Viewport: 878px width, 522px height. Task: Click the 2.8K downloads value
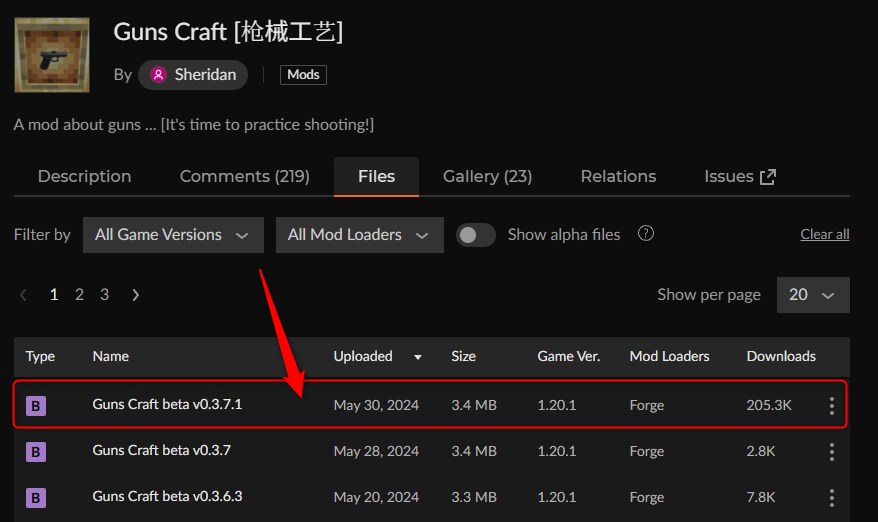[760, 451]
